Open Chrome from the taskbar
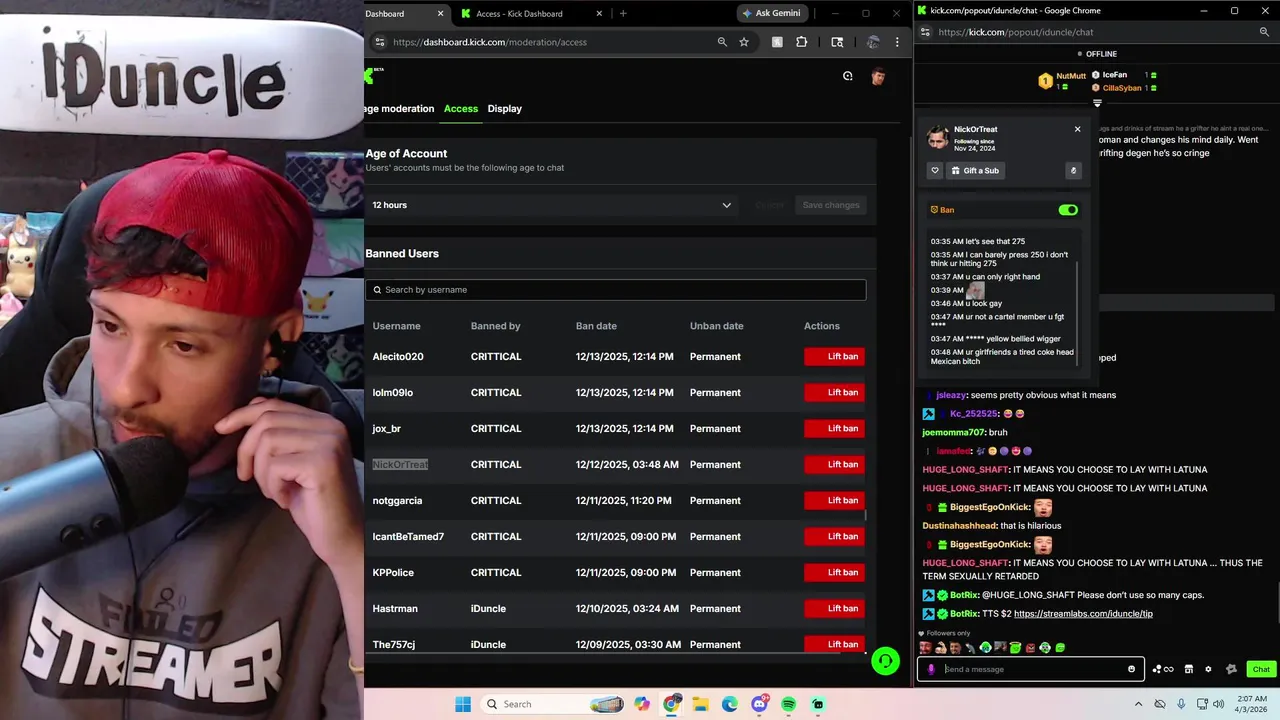 coord(672,704)
